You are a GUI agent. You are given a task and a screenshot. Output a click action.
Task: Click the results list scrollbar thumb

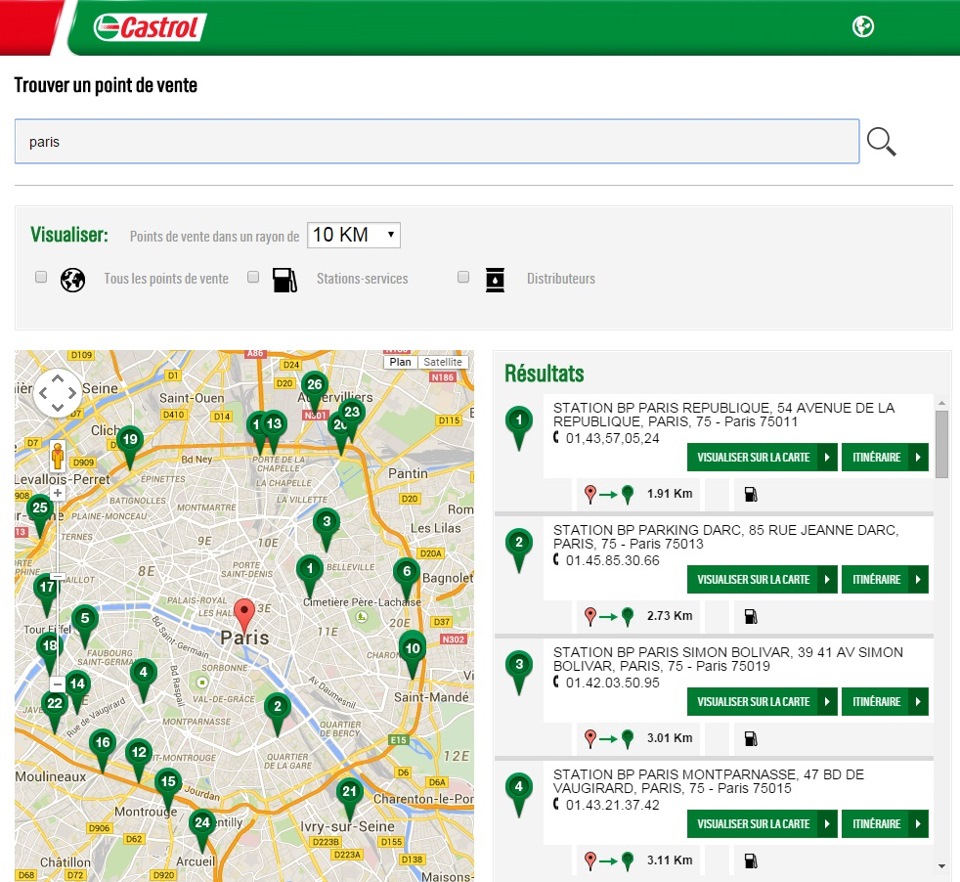pos(942,444)
